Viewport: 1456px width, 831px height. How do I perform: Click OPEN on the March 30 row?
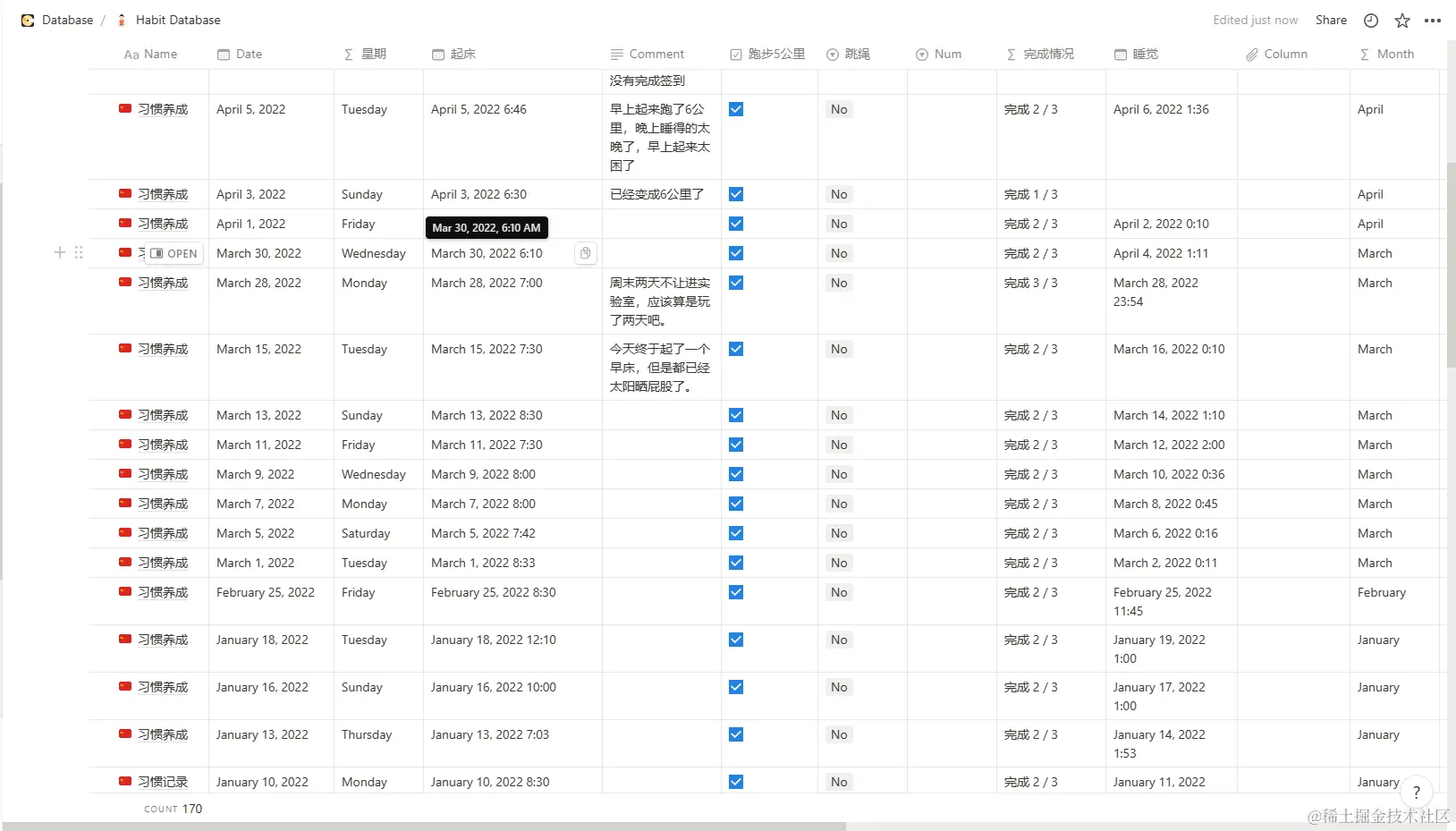point(174,254)
